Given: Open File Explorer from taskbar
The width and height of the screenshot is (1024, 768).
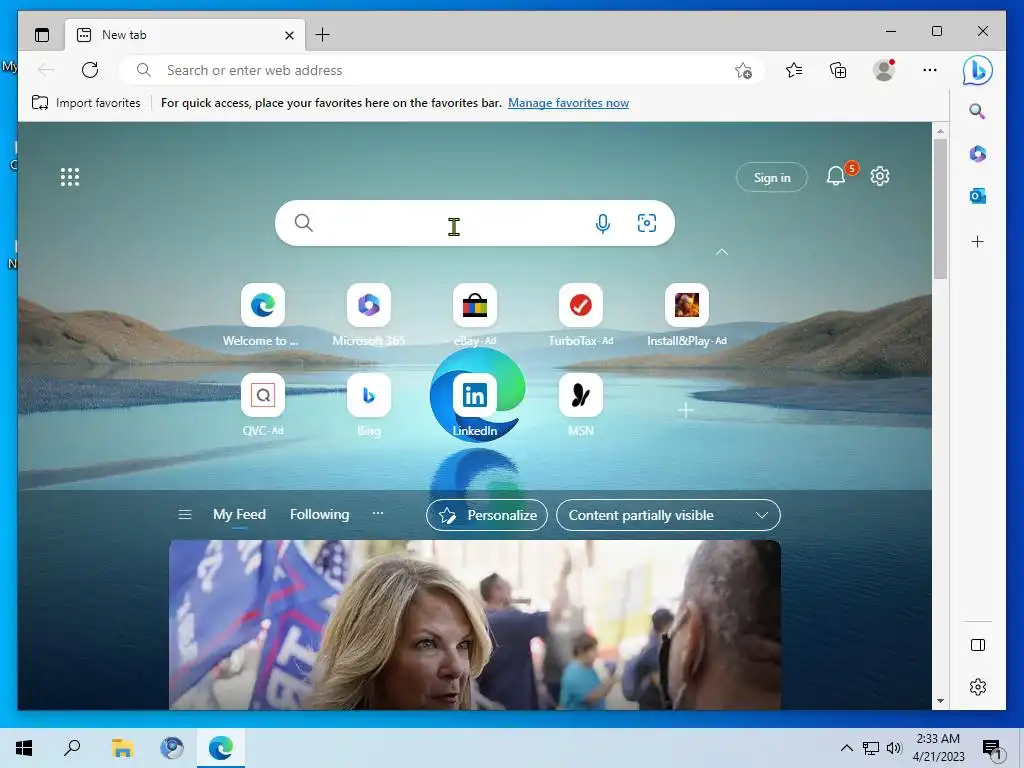Looking at the screenshot, I should 122,748.
